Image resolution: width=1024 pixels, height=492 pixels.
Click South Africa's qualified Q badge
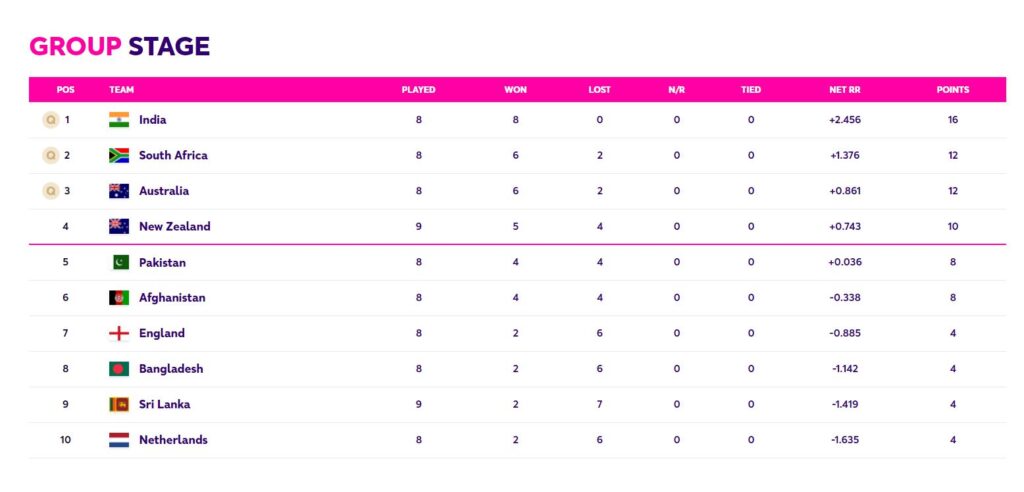click(50, 156)
